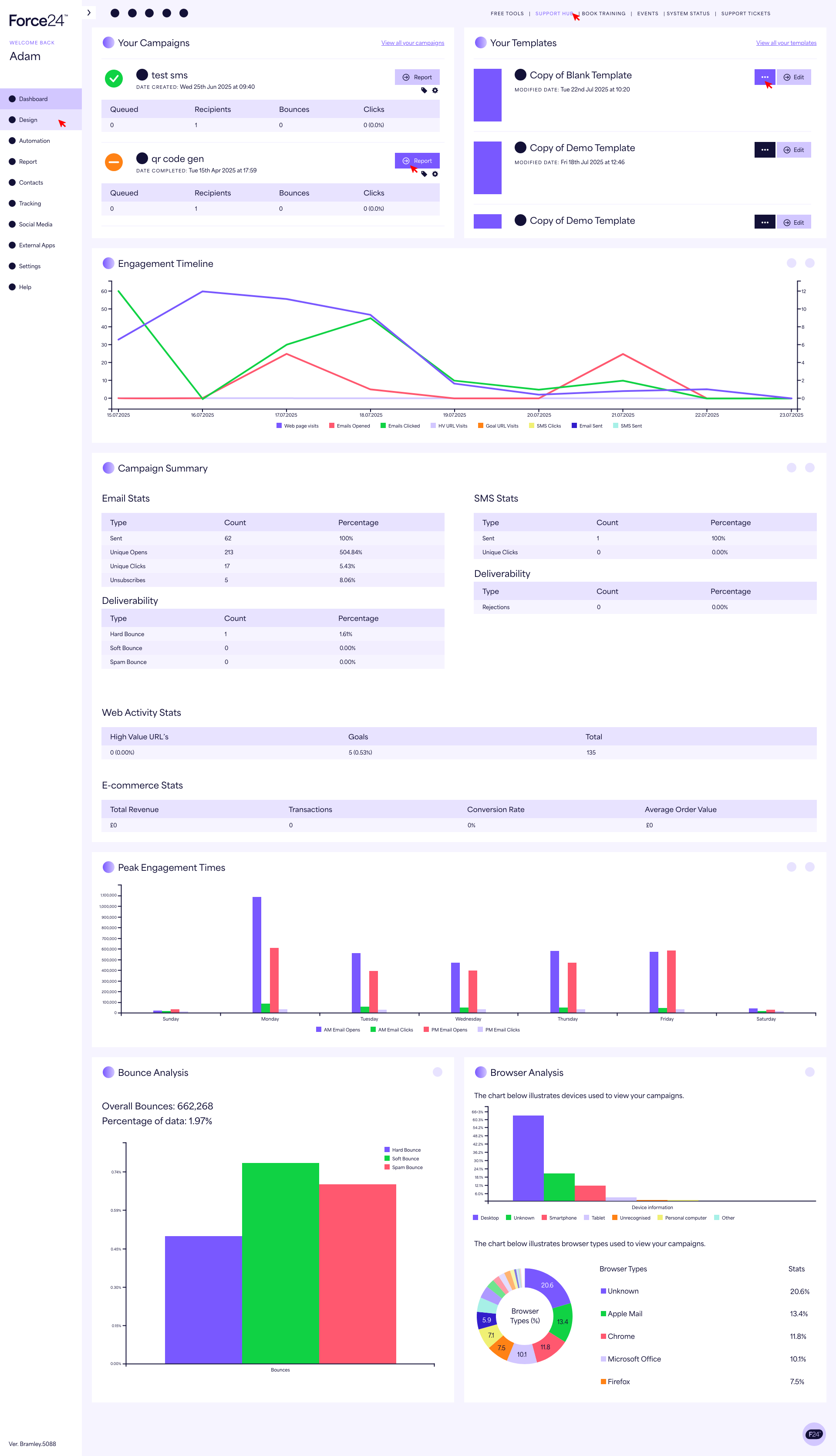Click the Report button for test sms
Viewport: 836px width, 1456px height.
(x=418, y=77)
